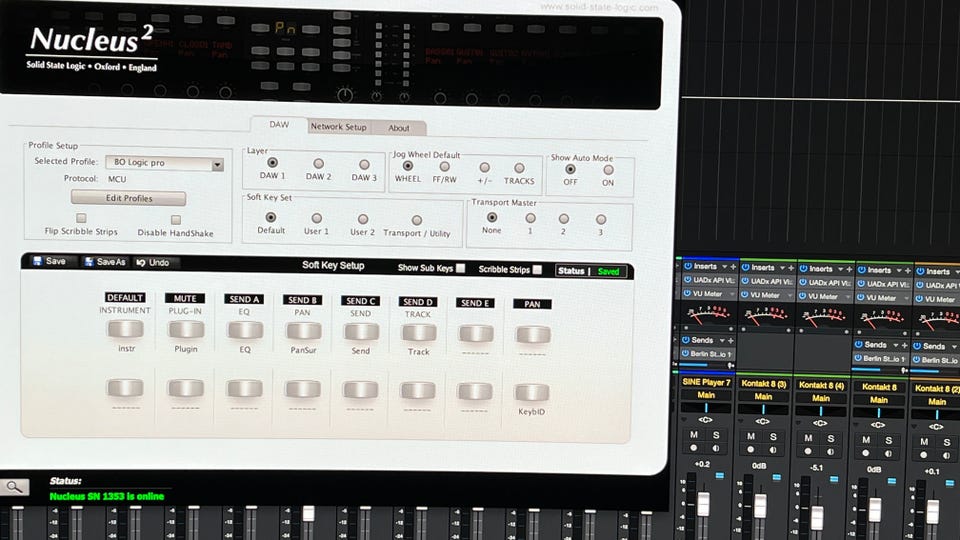The height and width of the screenshot is (540, 960).
Task: Click the Save As button
Action: point(105,262)
